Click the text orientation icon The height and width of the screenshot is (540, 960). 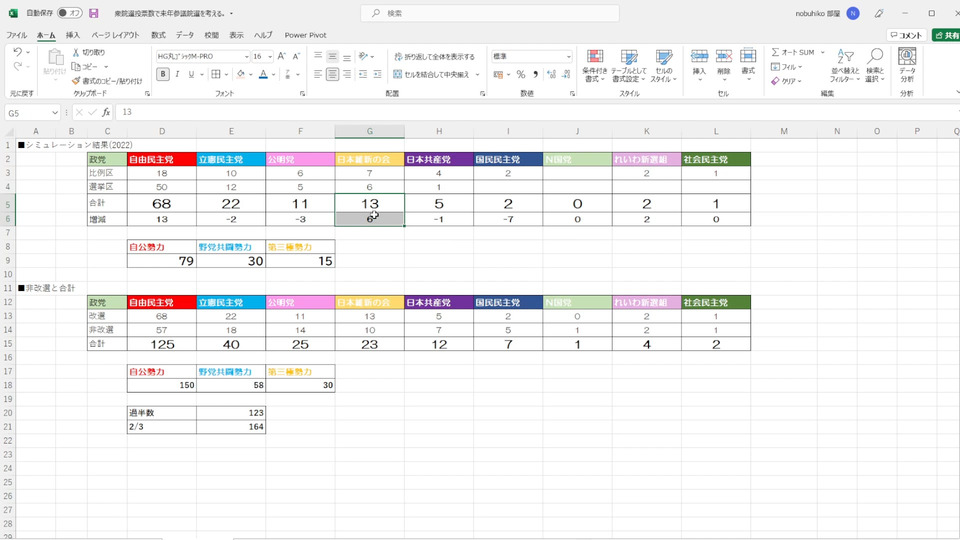click(x=363, y=56)
